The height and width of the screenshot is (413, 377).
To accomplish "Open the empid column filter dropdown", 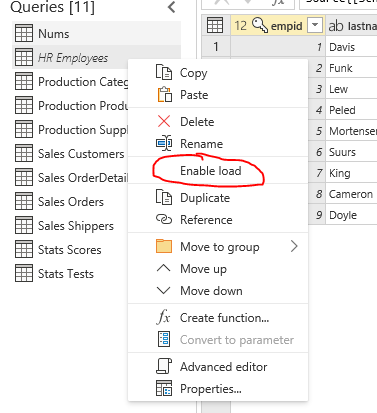I will pyautogui.click(x=315, y=25).
